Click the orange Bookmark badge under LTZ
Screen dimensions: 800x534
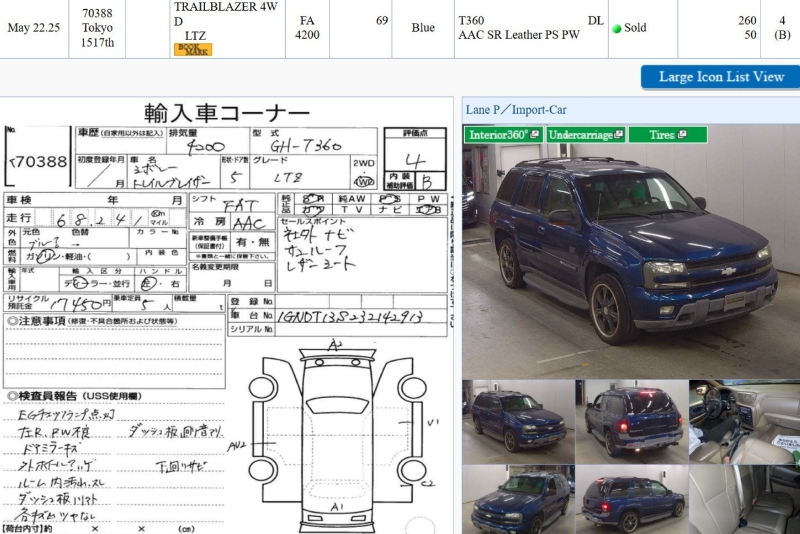[193, 49]
